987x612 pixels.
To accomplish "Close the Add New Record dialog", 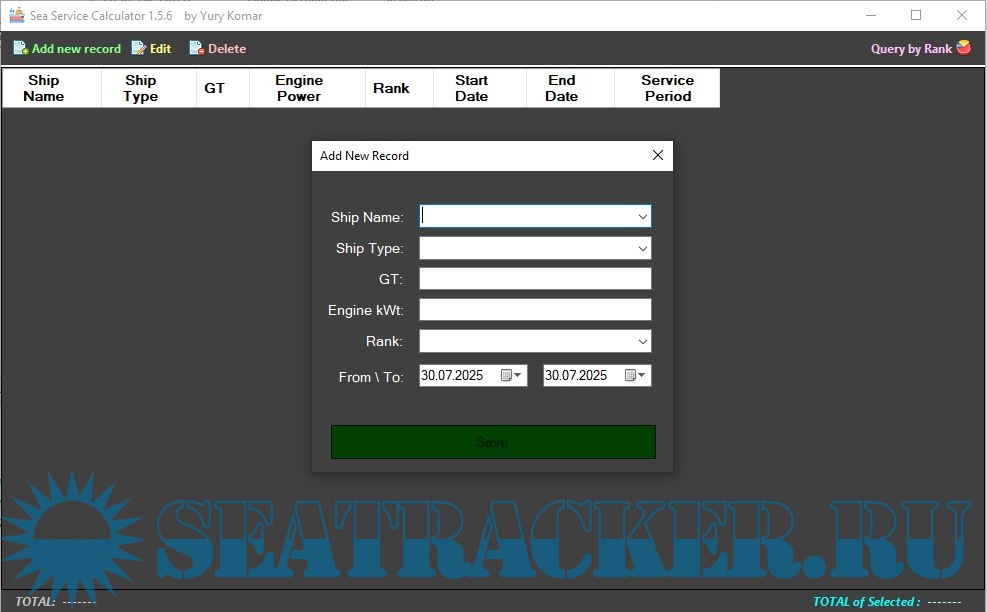I will tap(657, 155).
